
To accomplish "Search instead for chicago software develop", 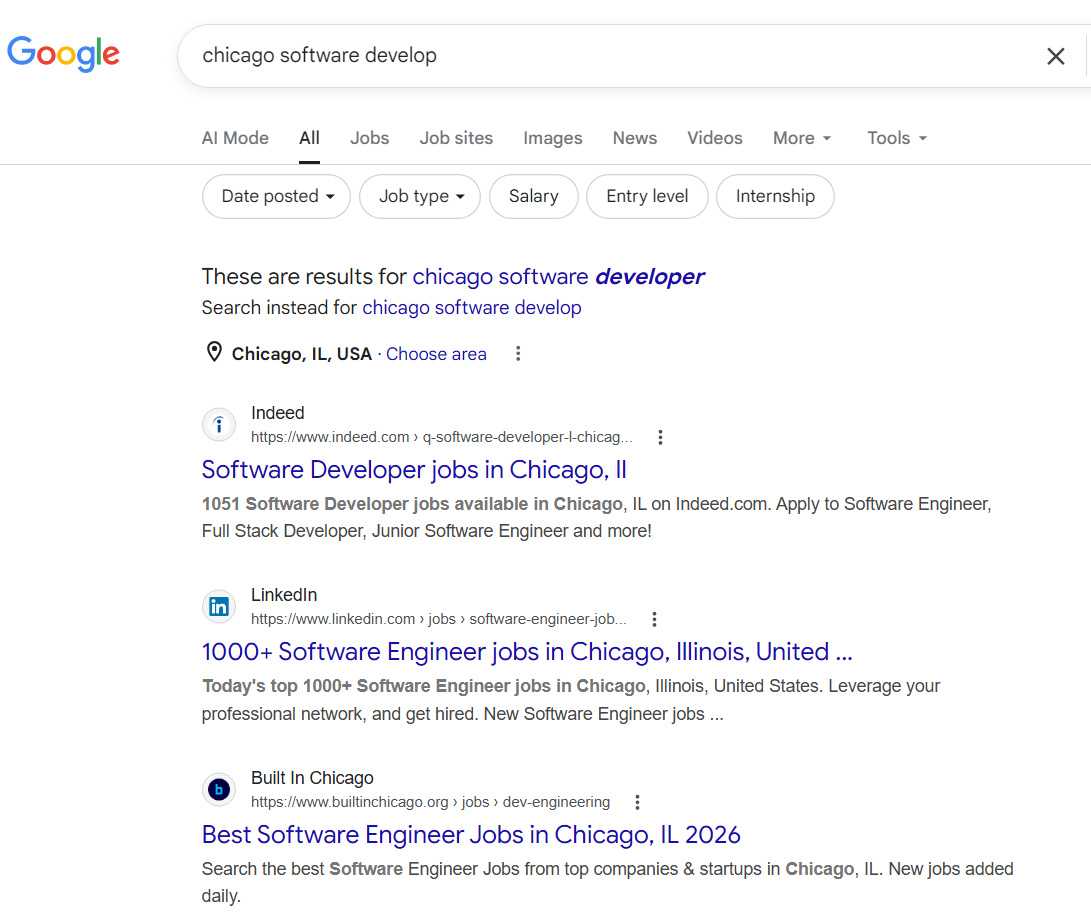I will click(x=471, y=308).
